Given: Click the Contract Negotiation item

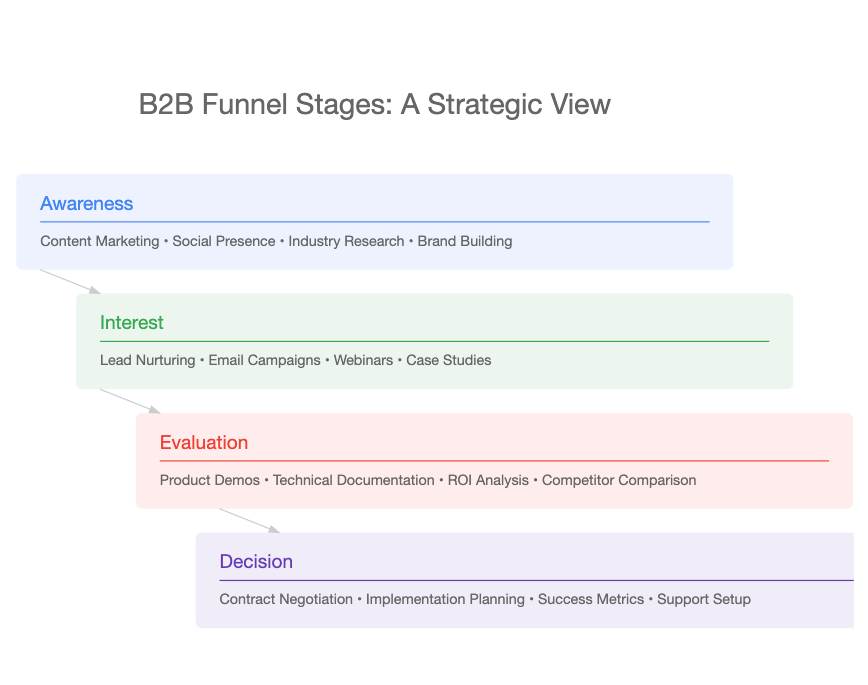Looking at the screenshot, I should pos(286,599).
